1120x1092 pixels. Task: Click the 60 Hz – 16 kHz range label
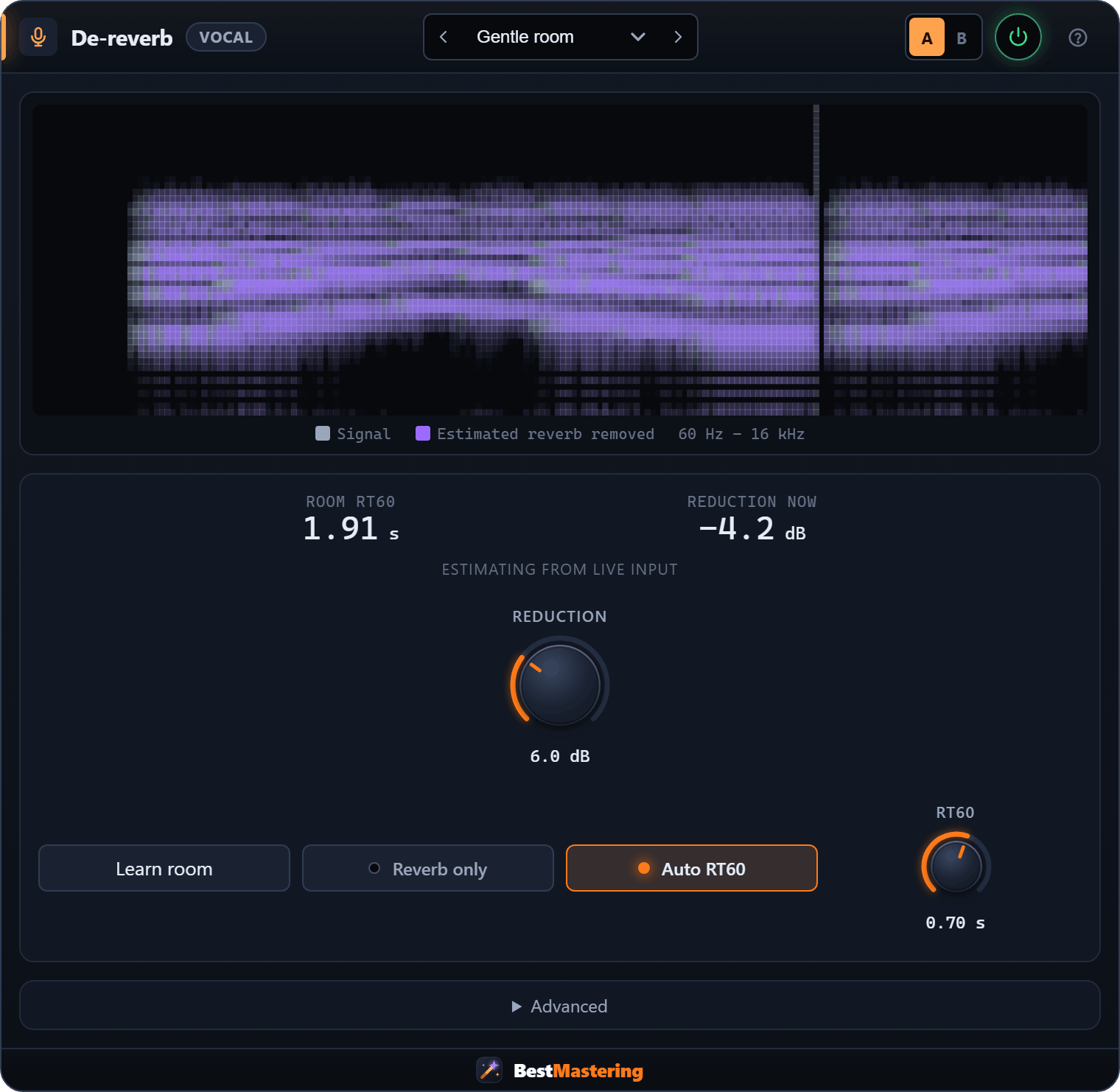(741, 434)
